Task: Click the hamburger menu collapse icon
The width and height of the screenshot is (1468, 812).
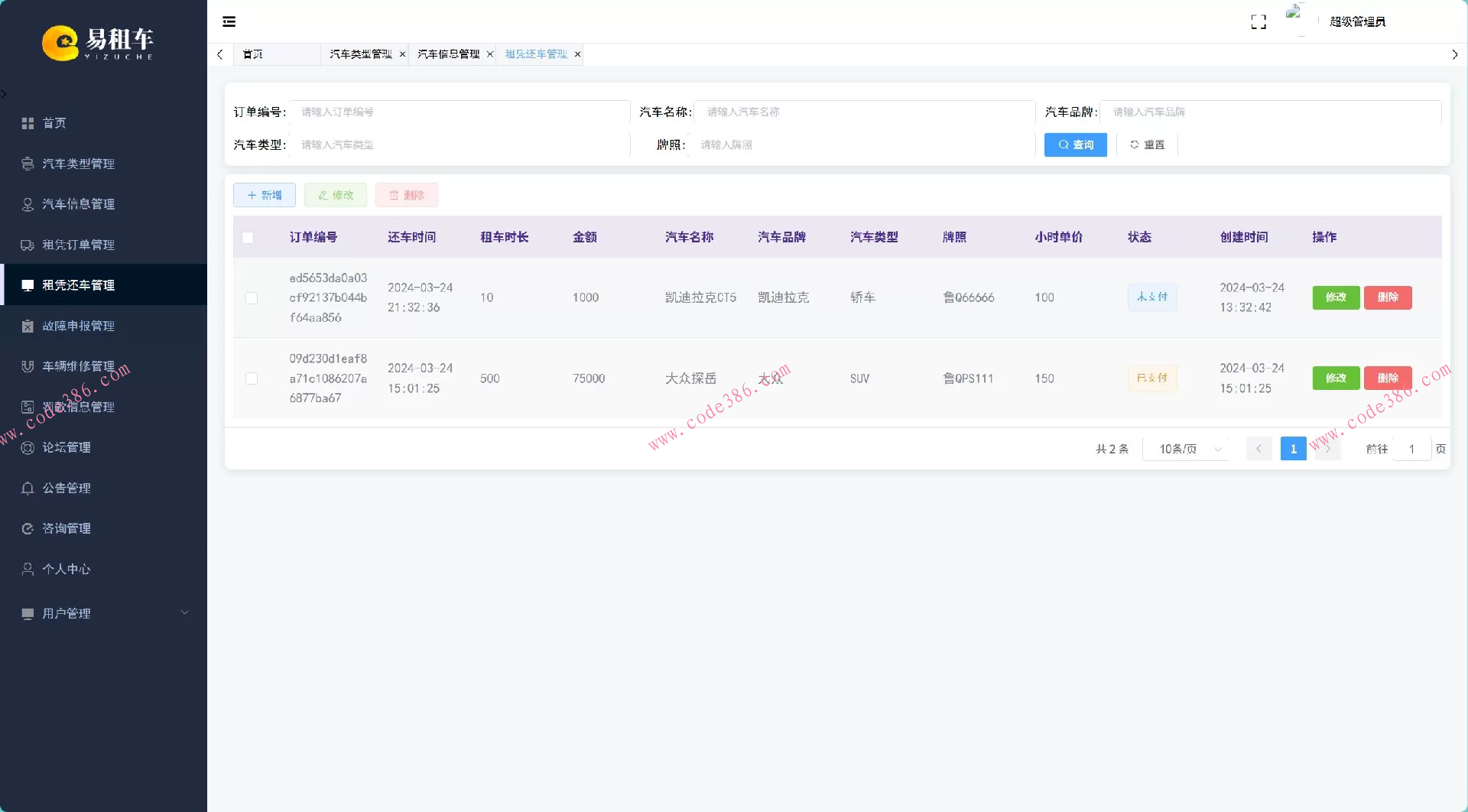Action: (229, 21)
